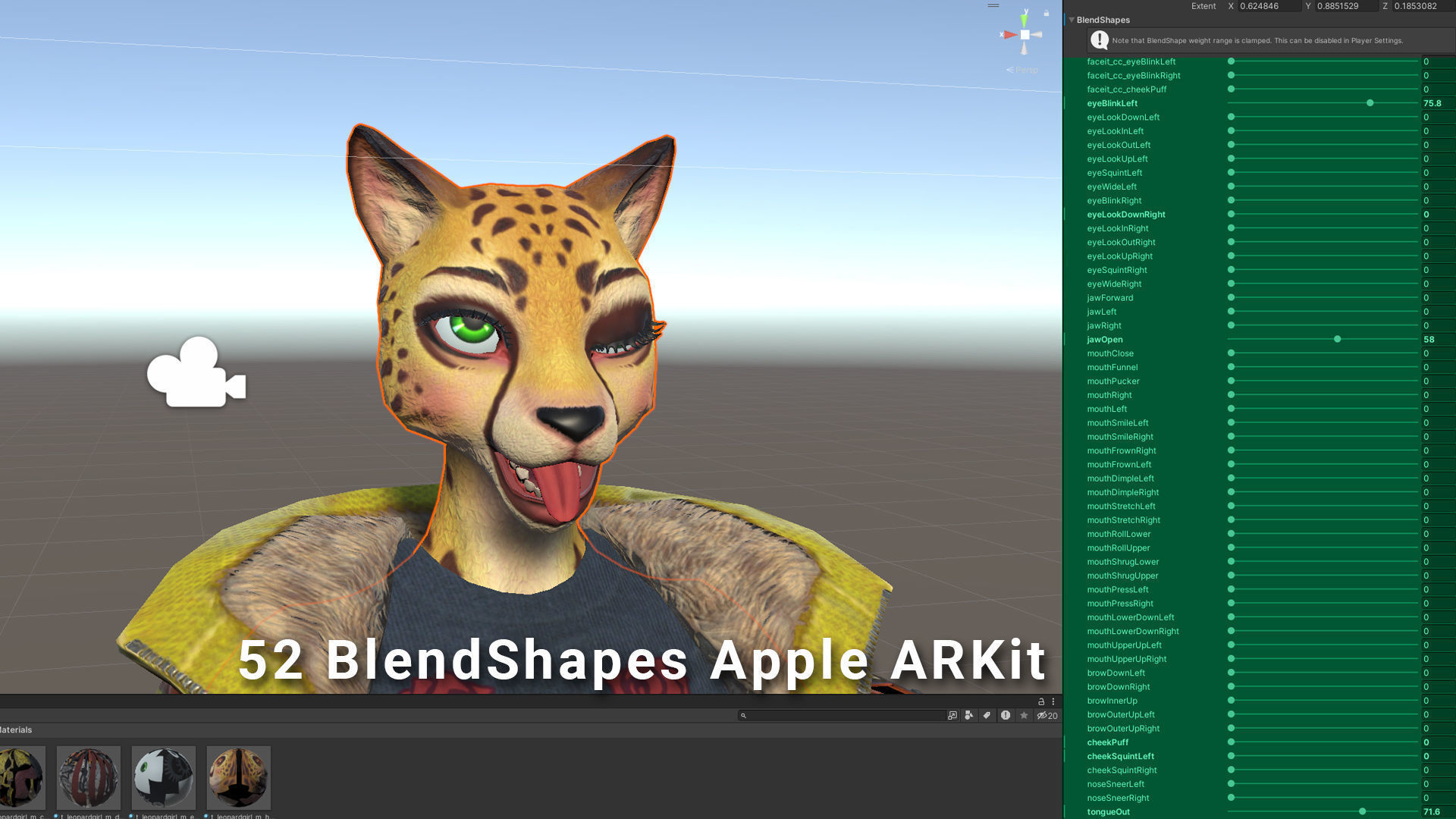The image size is (1456, 819).
Task: Click the noseSneerRight value field
Action: [x=1438, y=798]
